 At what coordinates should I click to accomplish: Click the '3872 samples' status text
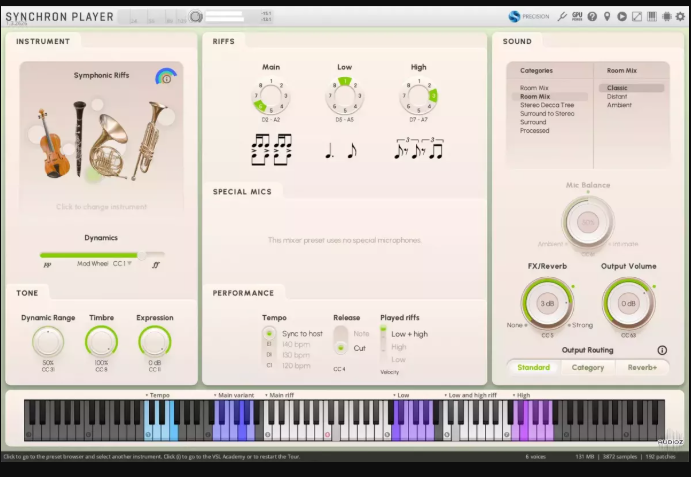[x=620, y=457]
